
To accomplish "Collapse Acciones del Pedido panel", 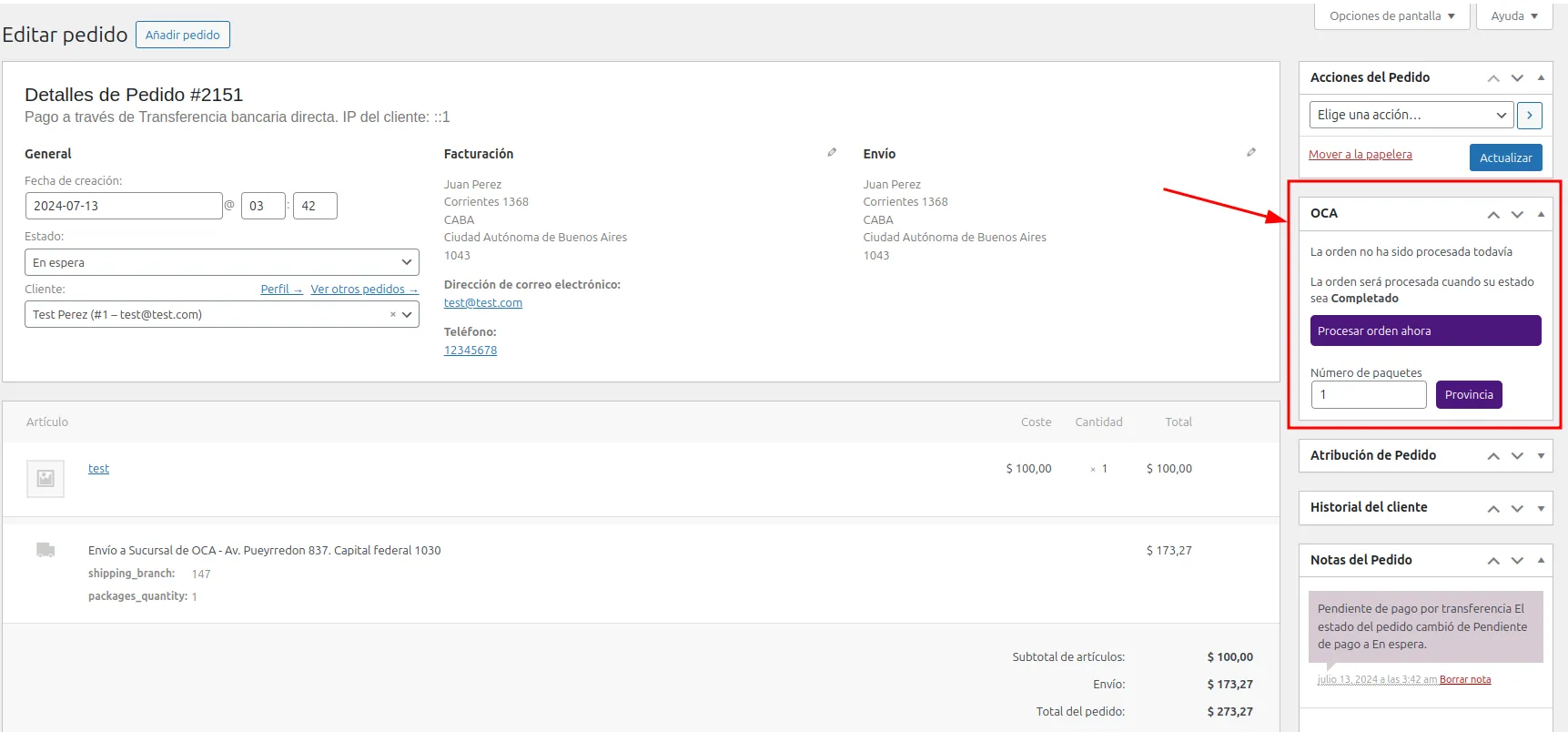I will (x=1541, y=78).
